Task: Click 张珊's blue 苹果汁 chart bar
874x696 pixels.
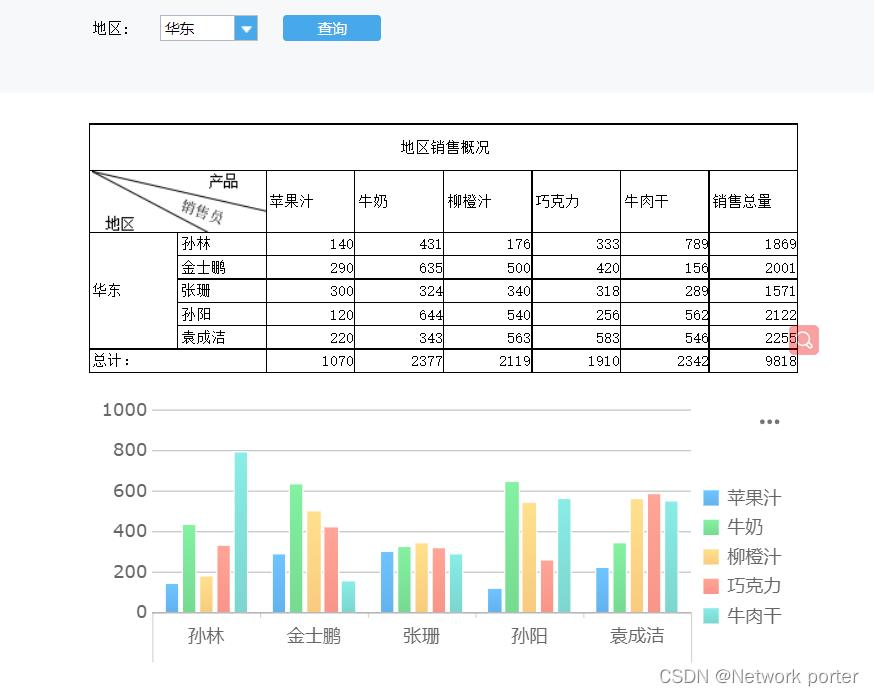Action: (387, 582)
